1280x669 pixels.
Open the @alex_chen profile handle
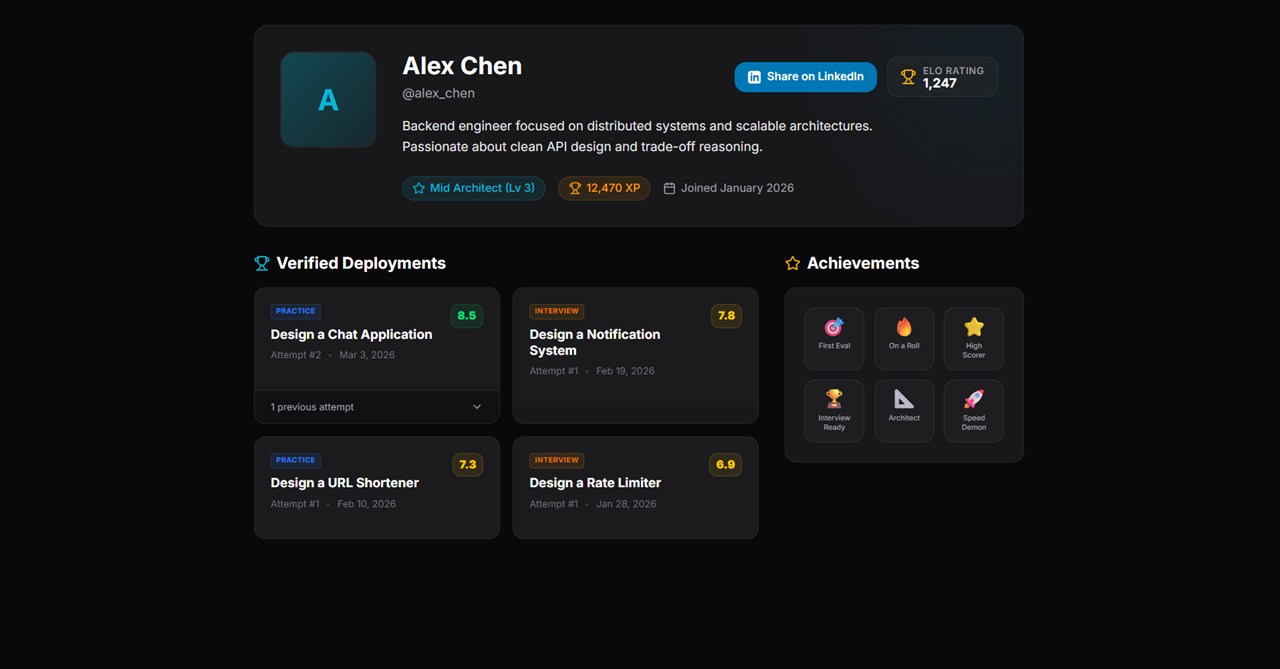(438, 93)
